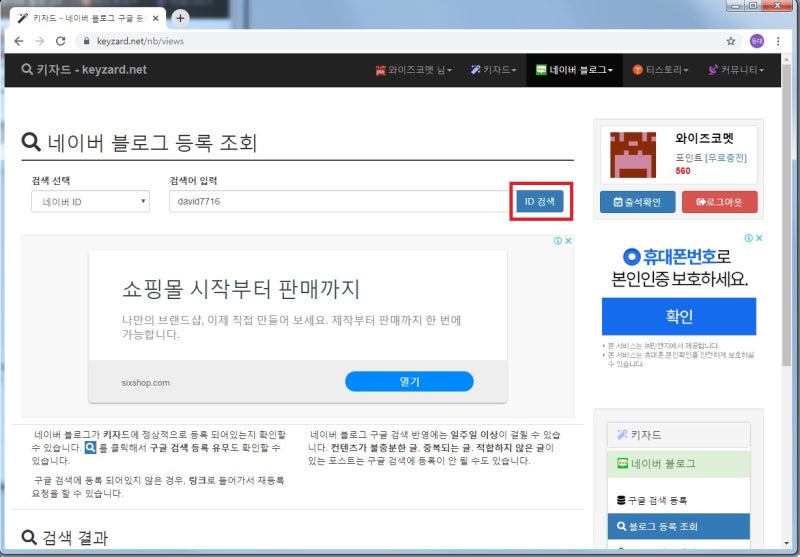Expand the 티스토리 navbar menu
This screenshot has height=557, width=800.
click(660, 70)
